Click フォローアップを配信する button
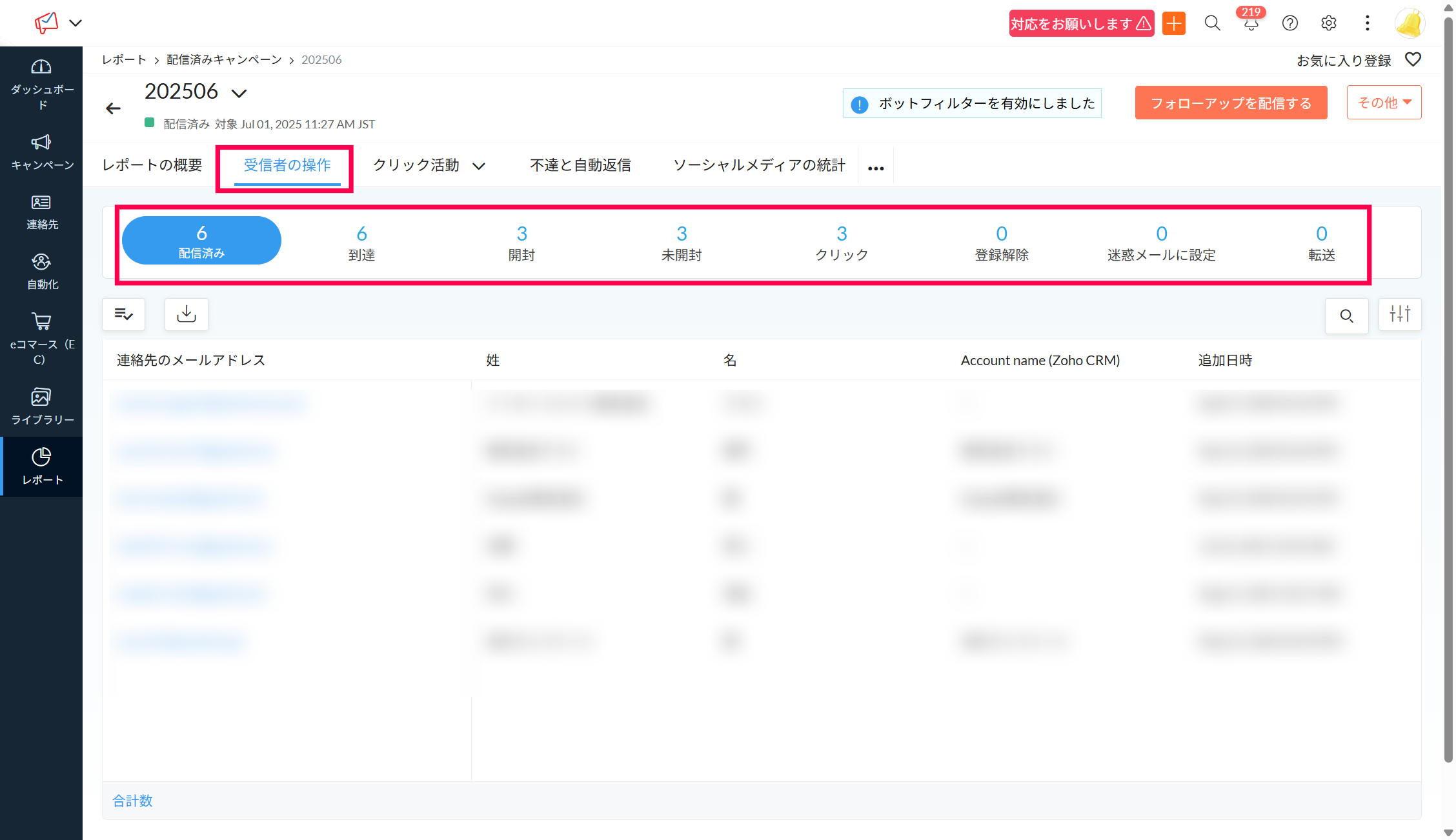 click(x=1231, y=103)
